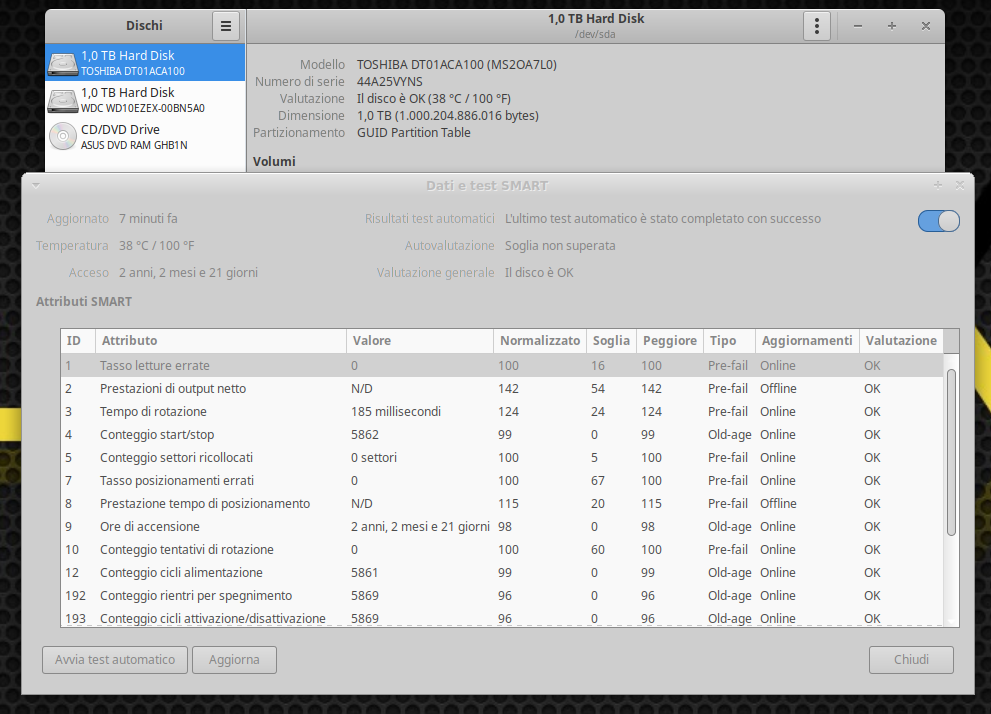Click the Chiudi button

[911, 660]
